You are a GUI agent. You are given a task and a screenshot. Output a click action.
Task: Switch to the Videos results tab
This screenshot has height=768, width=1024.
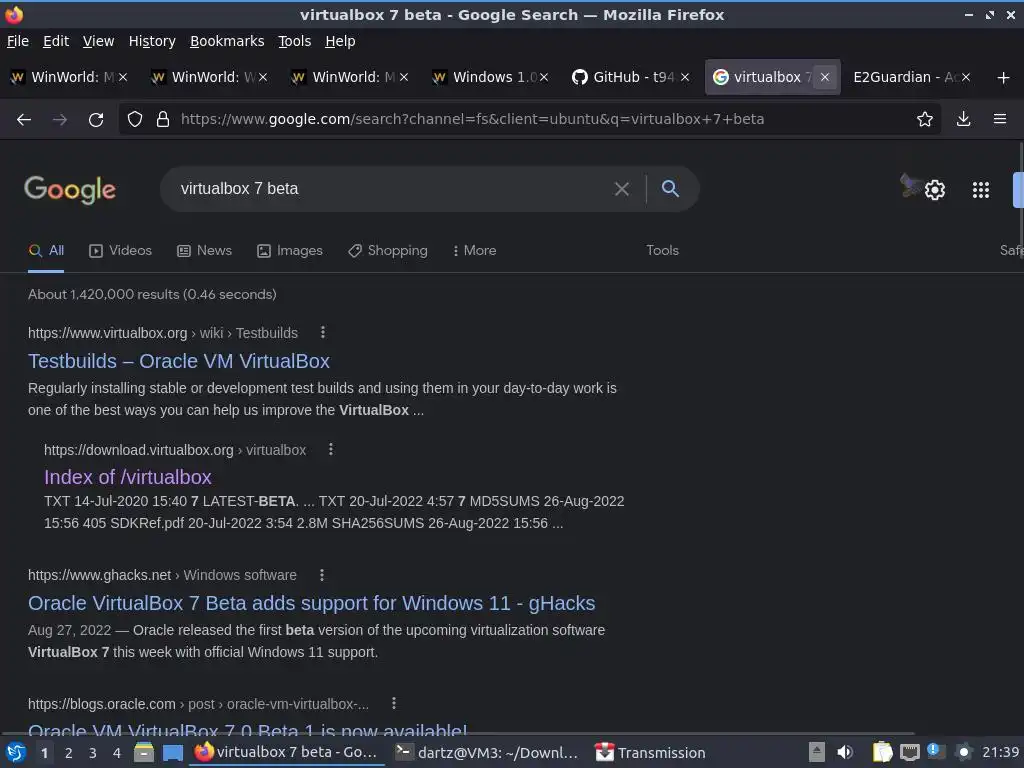point(121,251)
